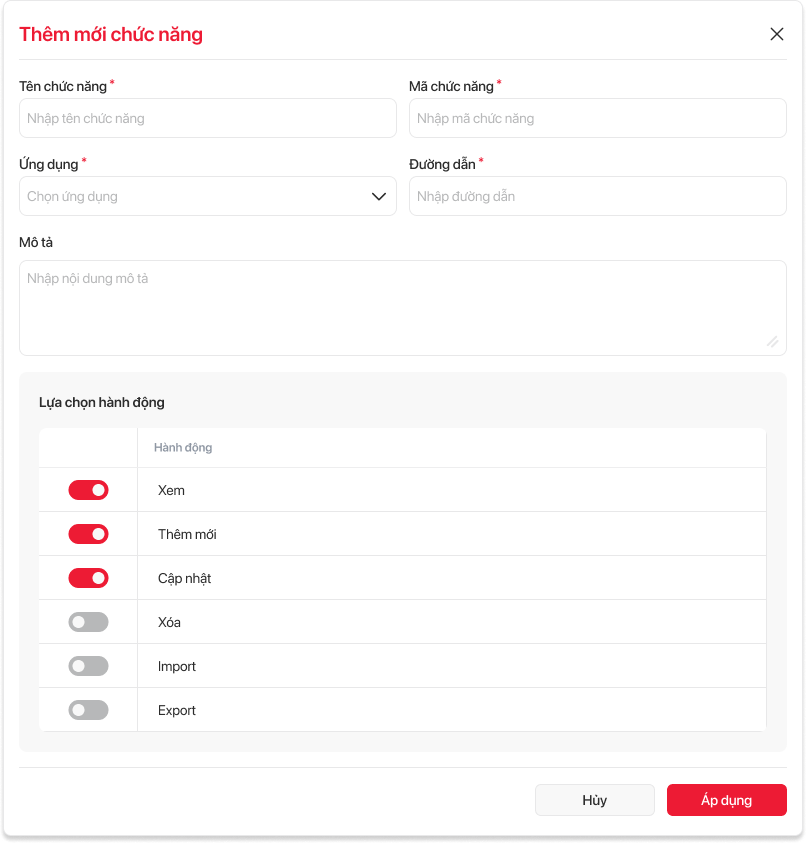The height and width of the screenshot is (843, 806).
Task: Select the Xem row label
Action: 171,491
